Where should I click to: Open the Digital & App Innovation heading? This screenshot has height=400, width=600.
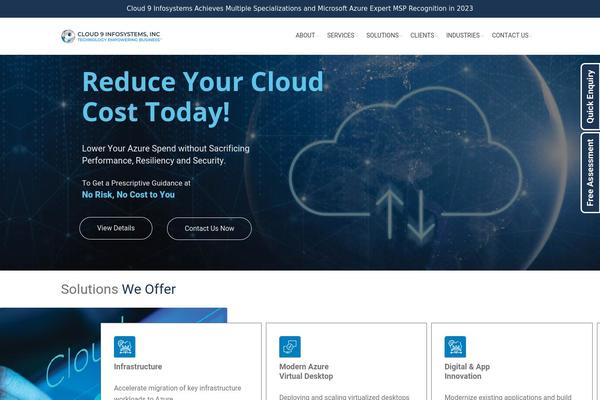click(x=467, y=371)
